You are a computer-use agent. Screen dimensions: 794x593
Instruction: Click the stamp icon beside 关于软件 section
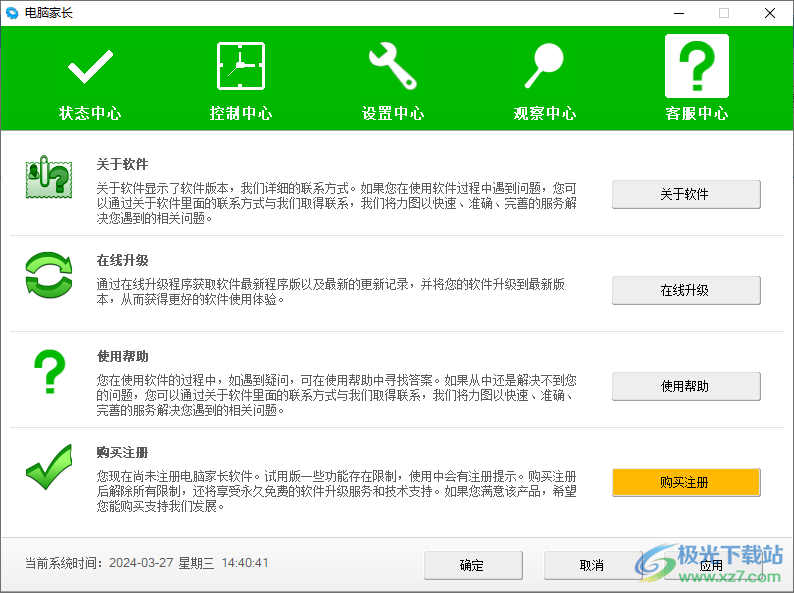pos(48,179)
